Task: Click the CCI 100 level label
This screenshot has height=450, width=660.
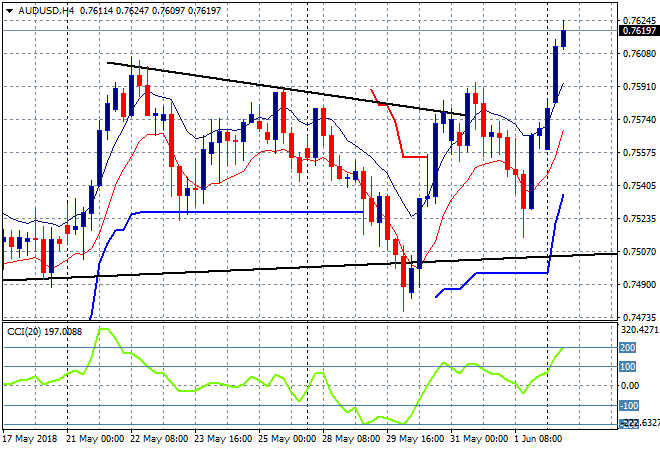Action: pyautogui.click(x=627, y=367)
